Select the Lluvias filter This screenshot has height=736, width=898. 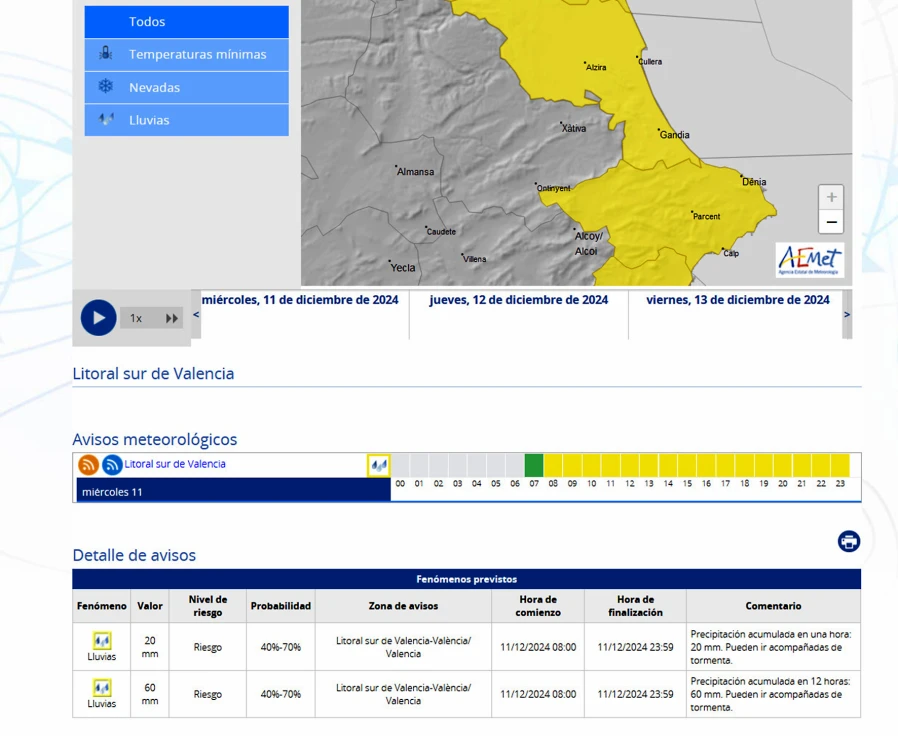[187, 120]
